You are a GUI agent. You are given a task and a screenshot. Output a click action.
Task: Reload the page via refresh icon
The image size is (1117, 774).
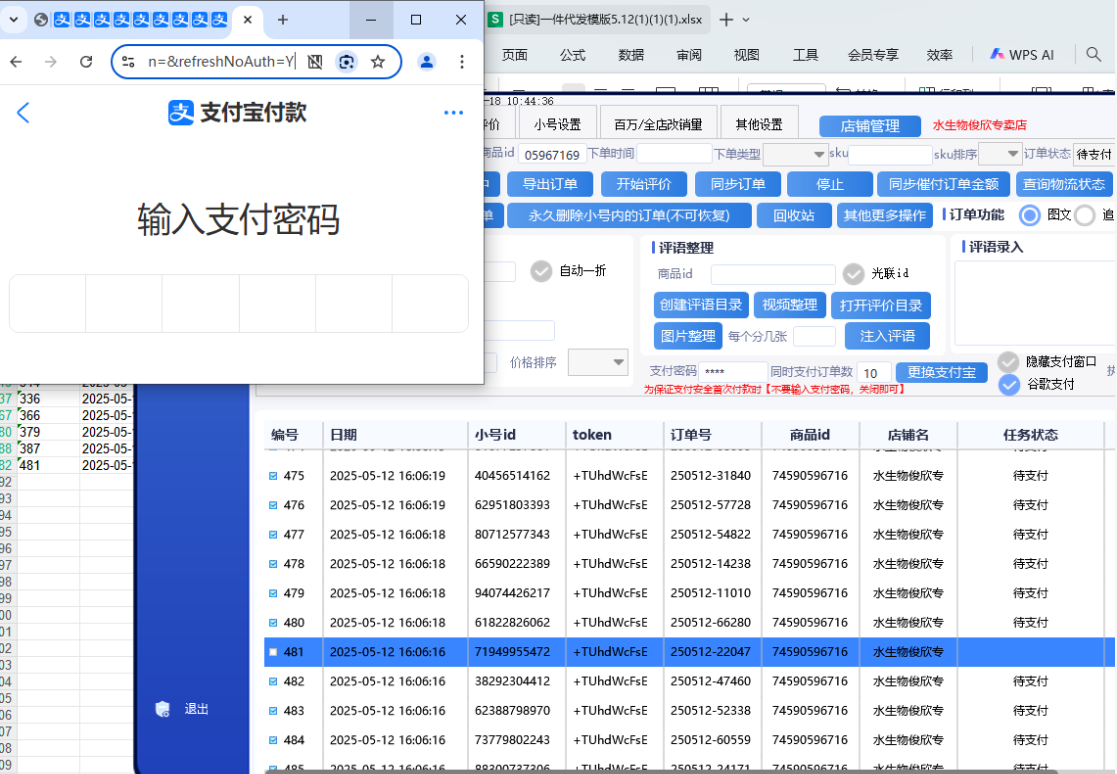pyautogui.click(x=85, y=61)
